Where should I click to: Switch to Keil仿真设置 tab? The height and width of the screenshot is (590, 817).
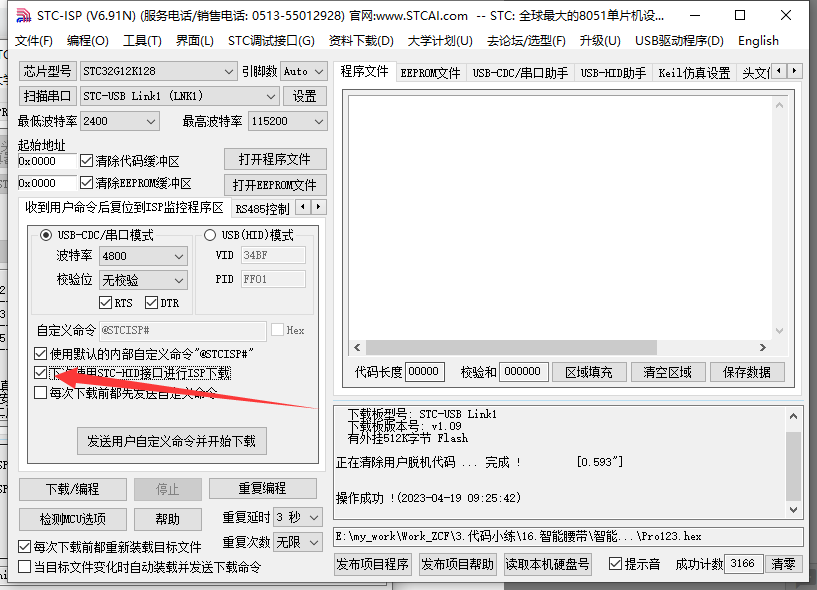(x=694, y=73)
